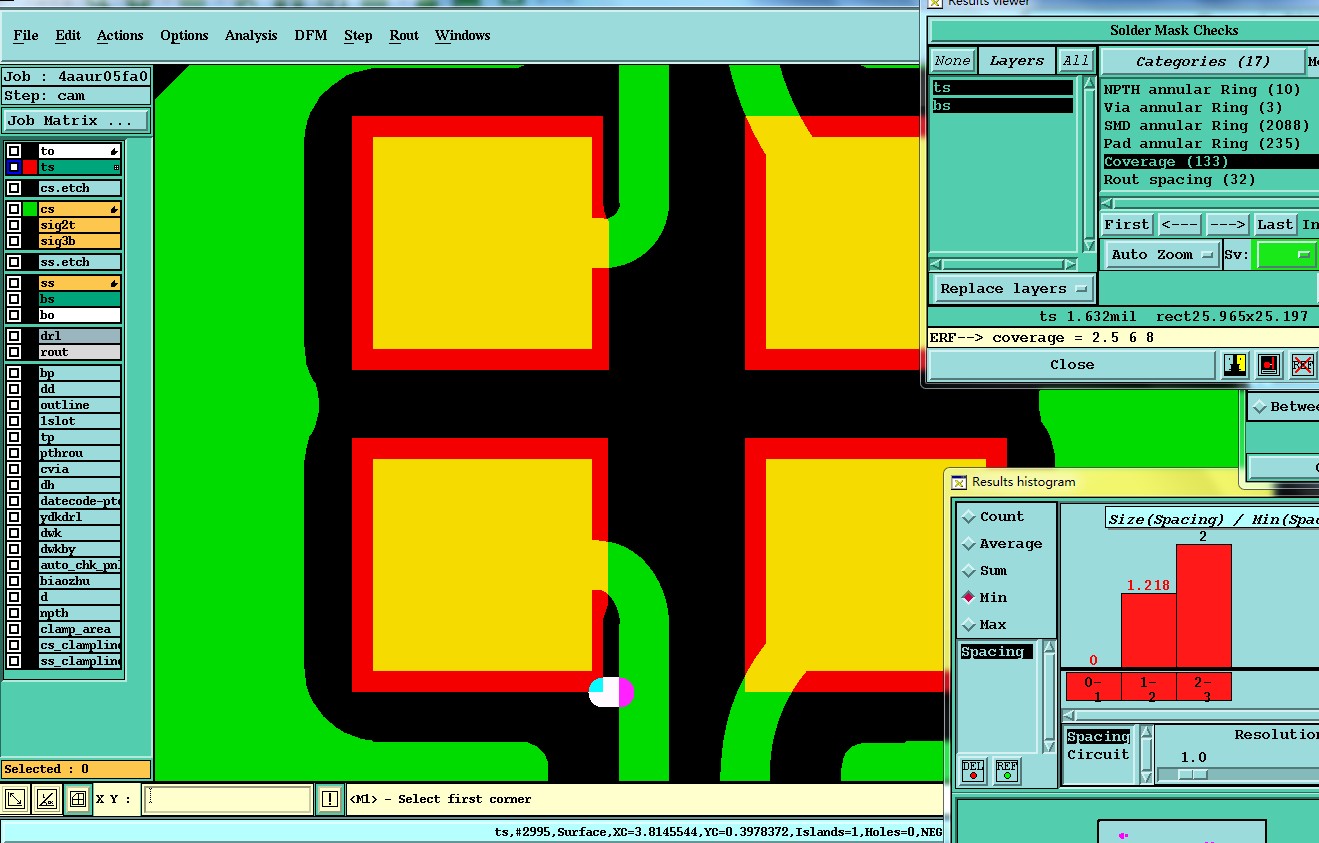This screenshot has width=1319, height=843.
Task: Click Close in Results viewer
Action: click(x=1072, y=365)
